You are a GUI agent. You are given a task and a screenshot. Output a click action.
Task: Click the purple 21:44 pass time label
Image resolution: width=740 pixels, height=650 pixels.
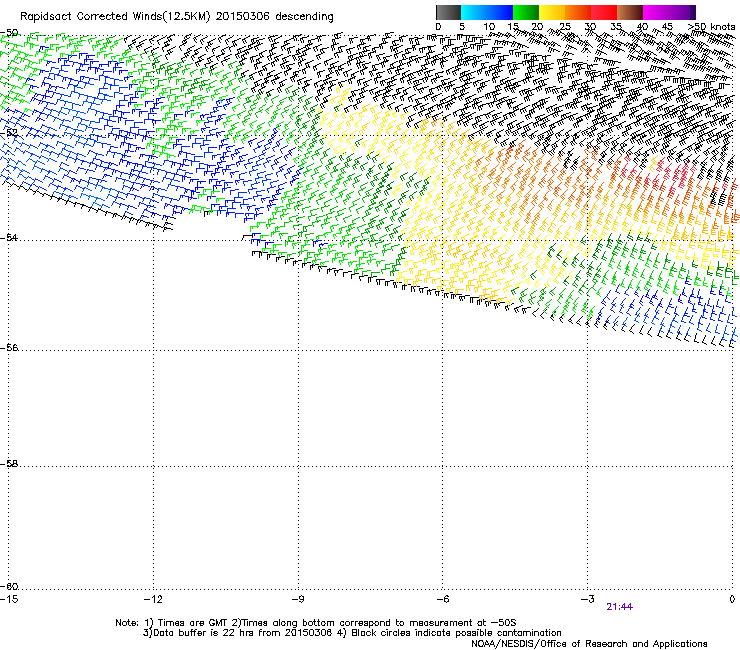click(620, 607)
